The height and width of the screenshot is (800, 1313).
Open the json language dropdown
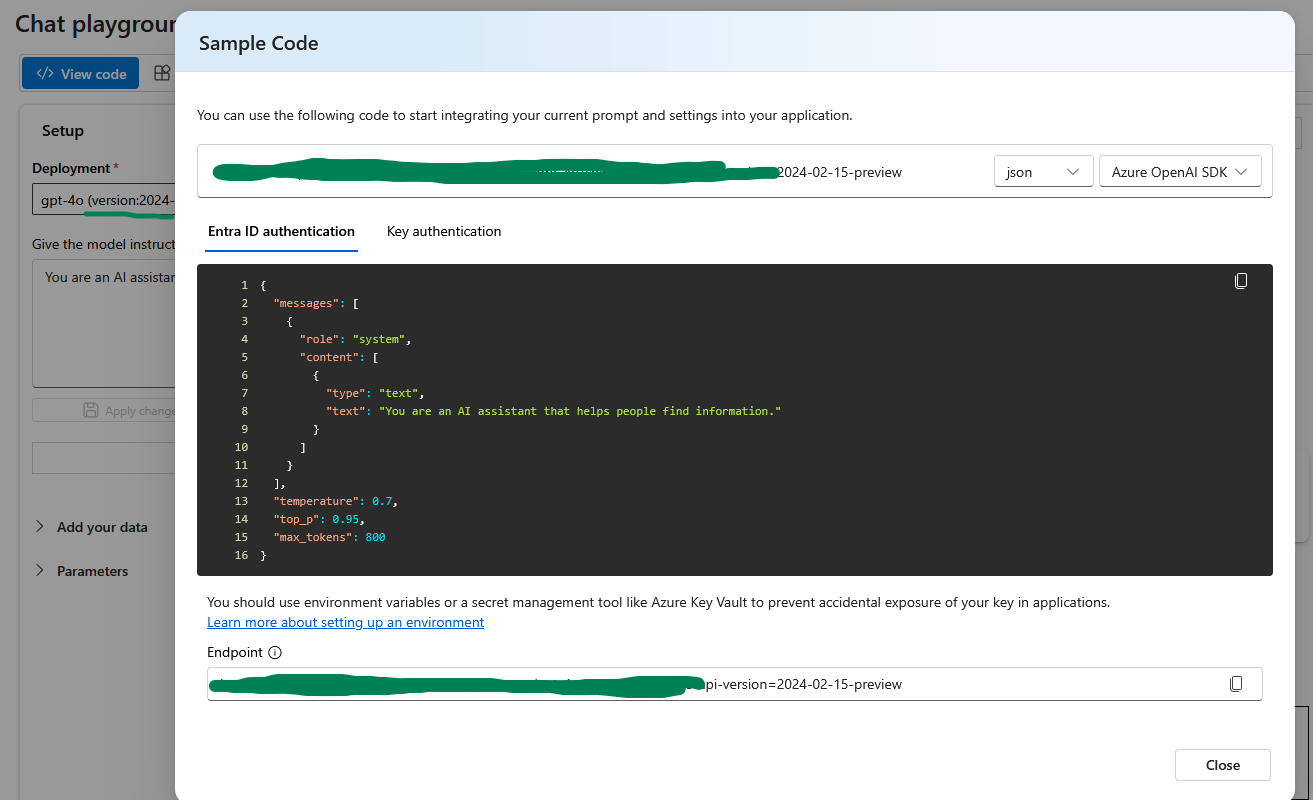[x=1043, y=172]
